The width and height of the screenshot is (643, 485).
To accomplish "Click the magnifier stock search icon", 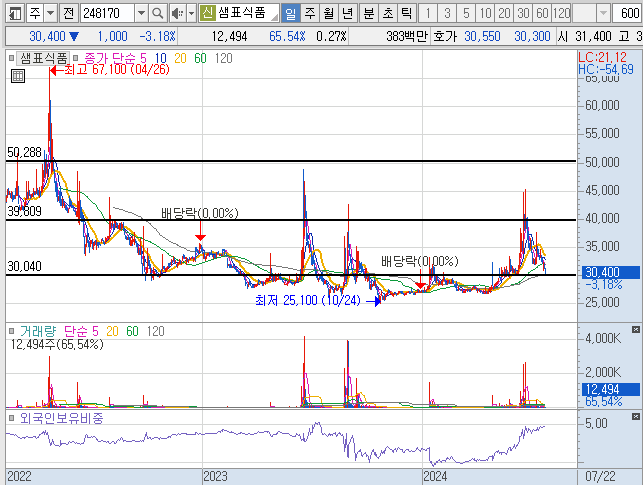I will click(157, 13).
